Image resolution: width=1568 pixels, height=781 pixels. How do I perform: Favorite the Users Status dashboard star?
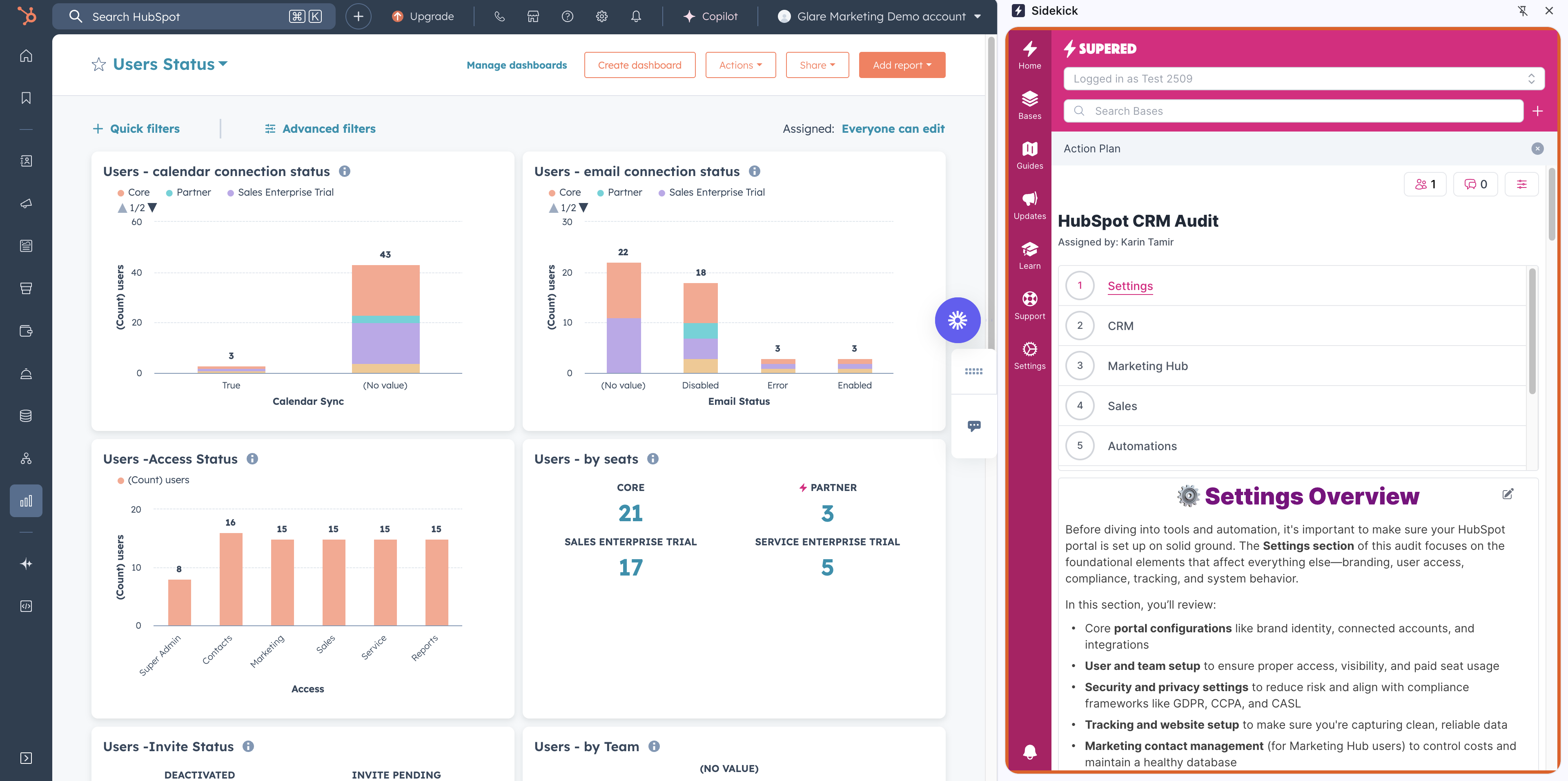(98, 65)
